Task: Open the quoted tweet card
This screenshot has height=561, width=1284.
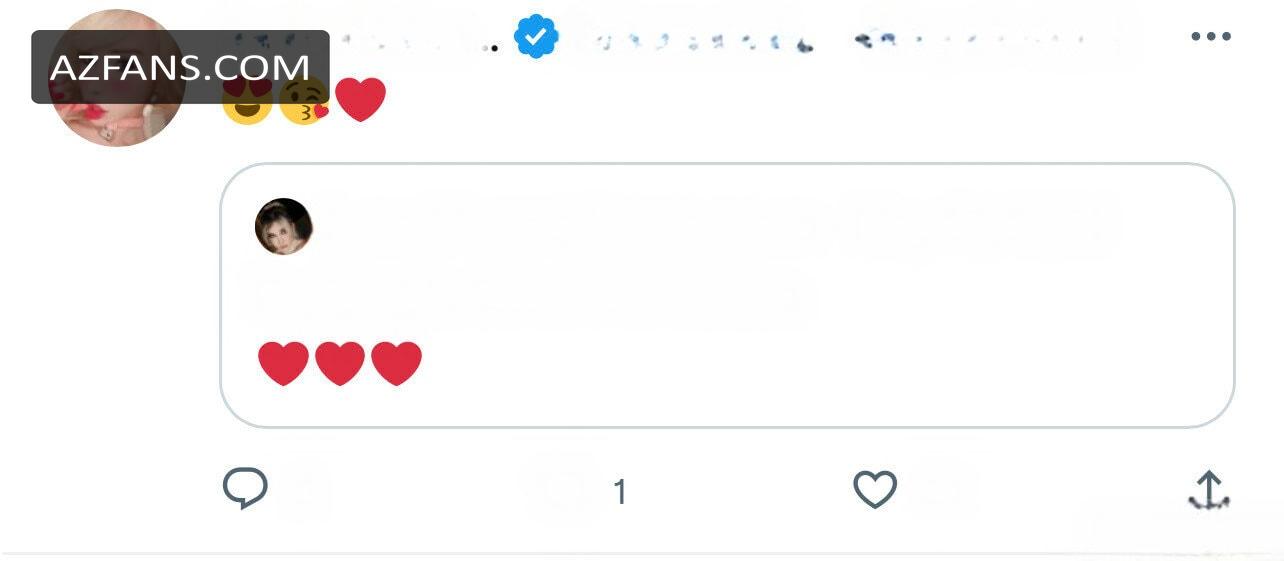Action: point(727,295)
